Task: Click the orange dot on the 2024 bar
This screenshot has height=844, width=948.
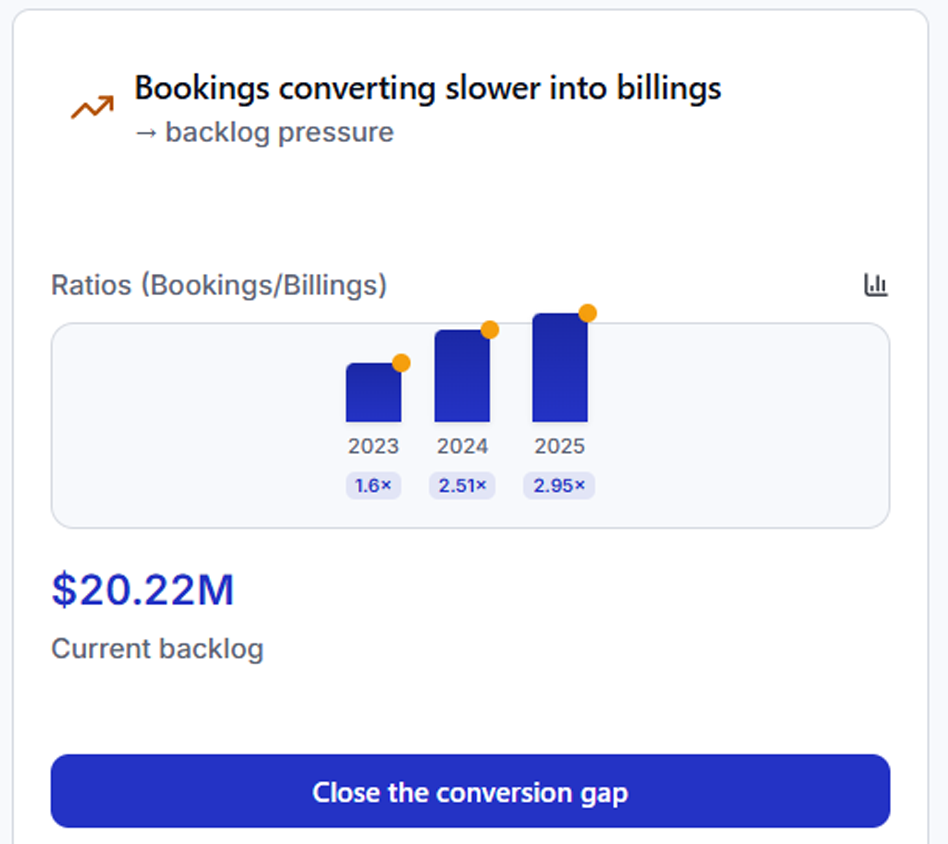Action: pyautogui.click(x=490, y=330)
